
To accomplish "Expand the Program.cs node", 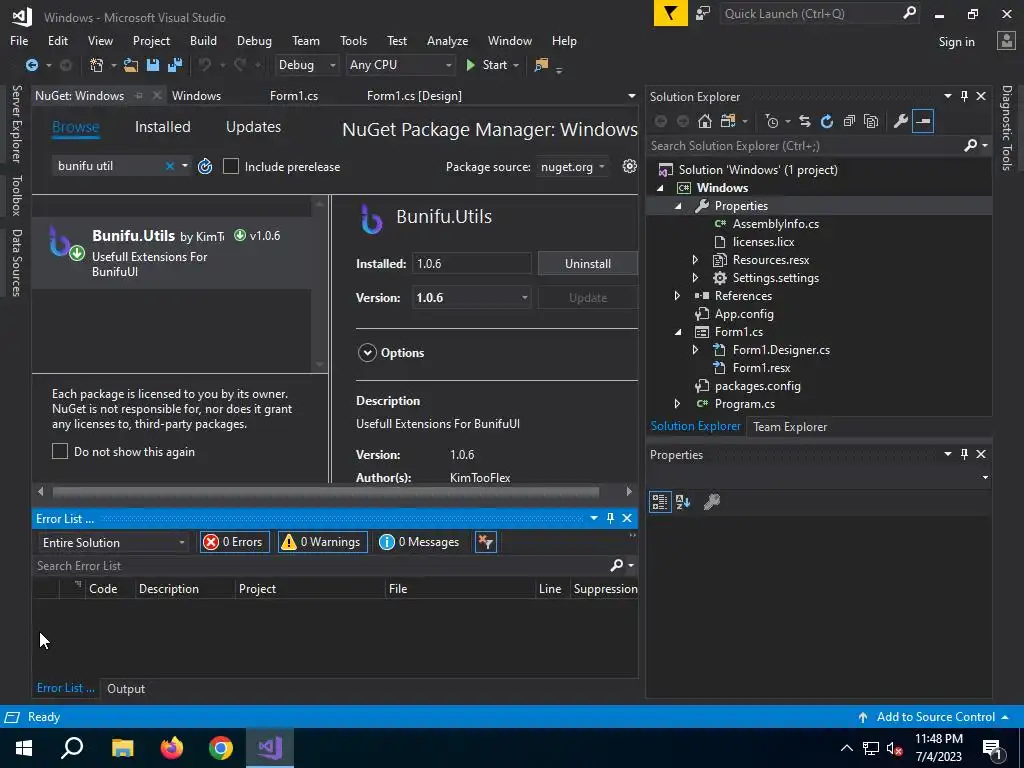I will [677, 404].
